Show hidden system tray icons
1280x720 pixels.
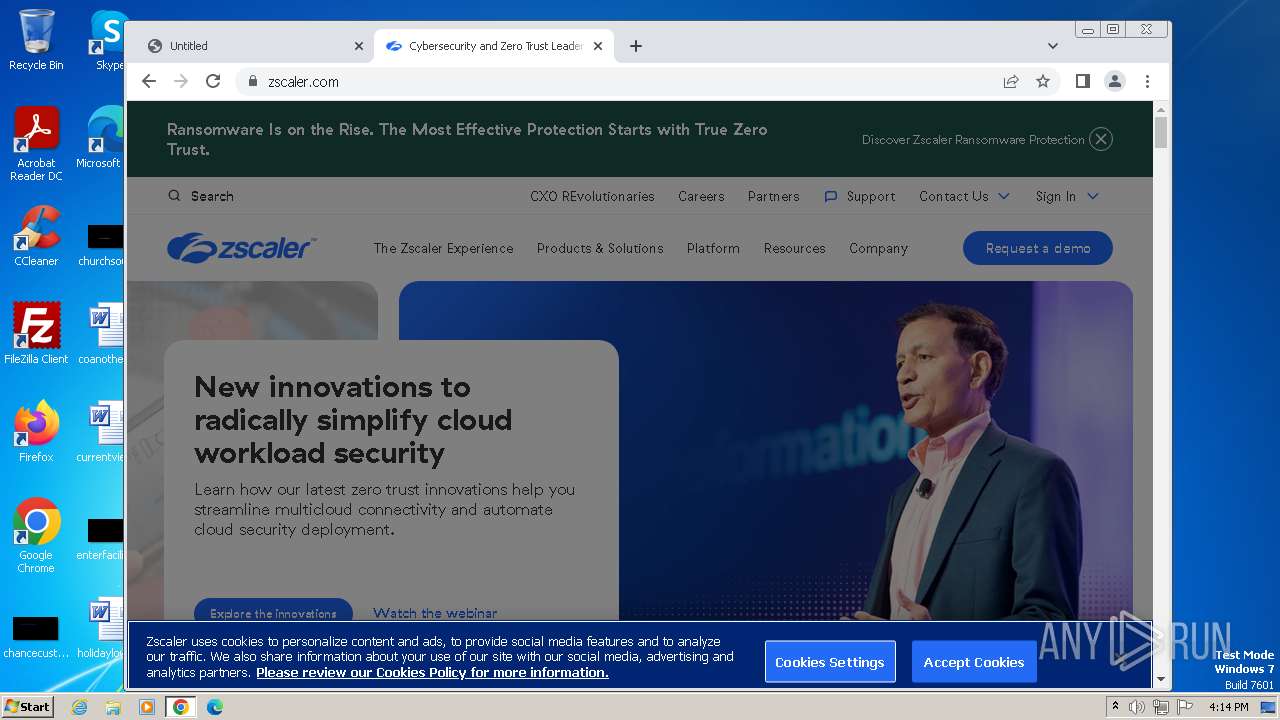pos(1115,707)
